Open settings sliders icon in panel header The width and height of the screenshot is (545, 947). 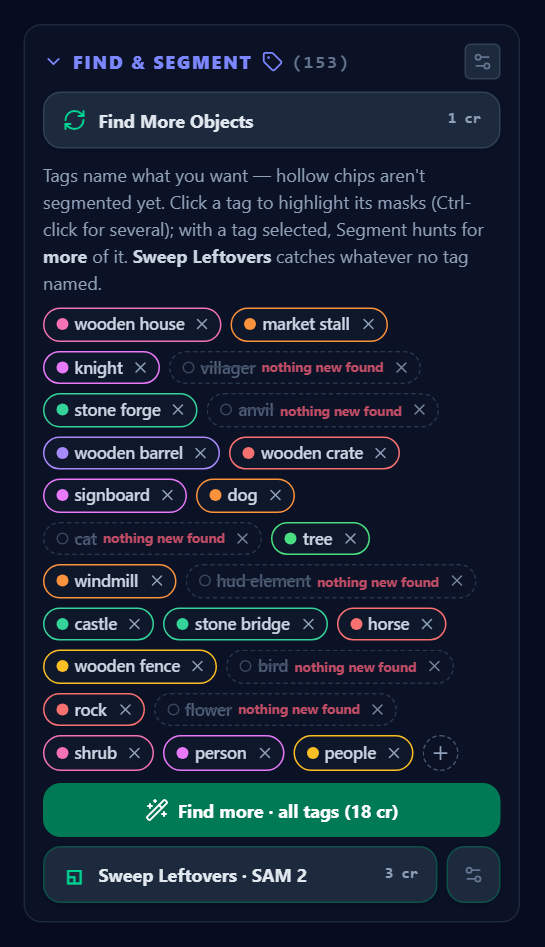(x=482, y=62)
